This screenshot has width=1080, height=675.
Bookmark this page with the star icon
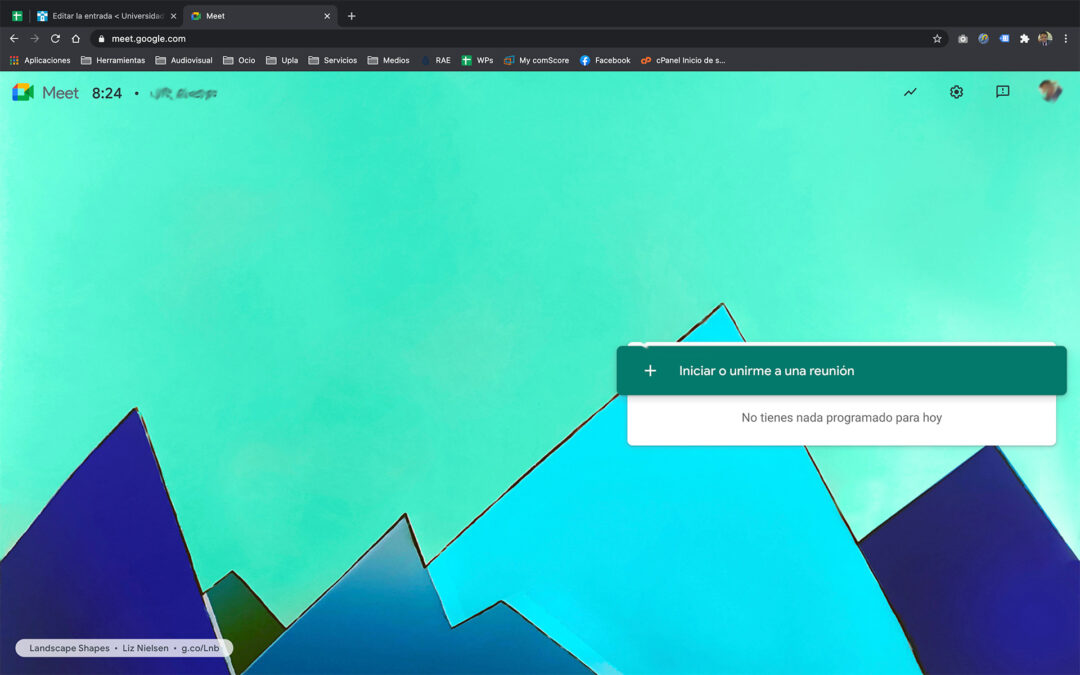coord(937,39)
